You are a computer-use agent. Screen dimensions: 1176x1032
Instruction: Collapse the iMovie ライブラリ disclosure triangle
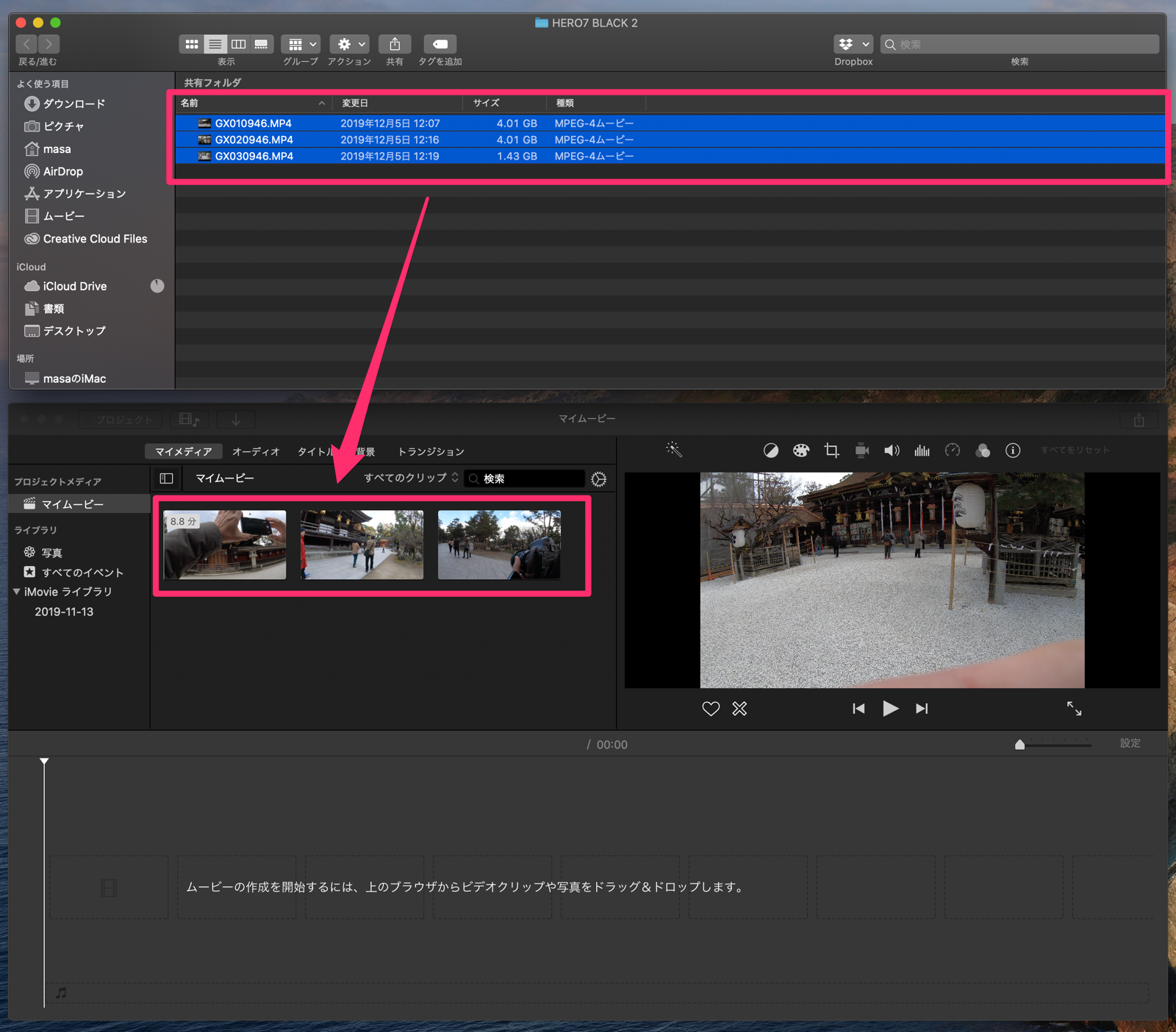tap(17, 592)
